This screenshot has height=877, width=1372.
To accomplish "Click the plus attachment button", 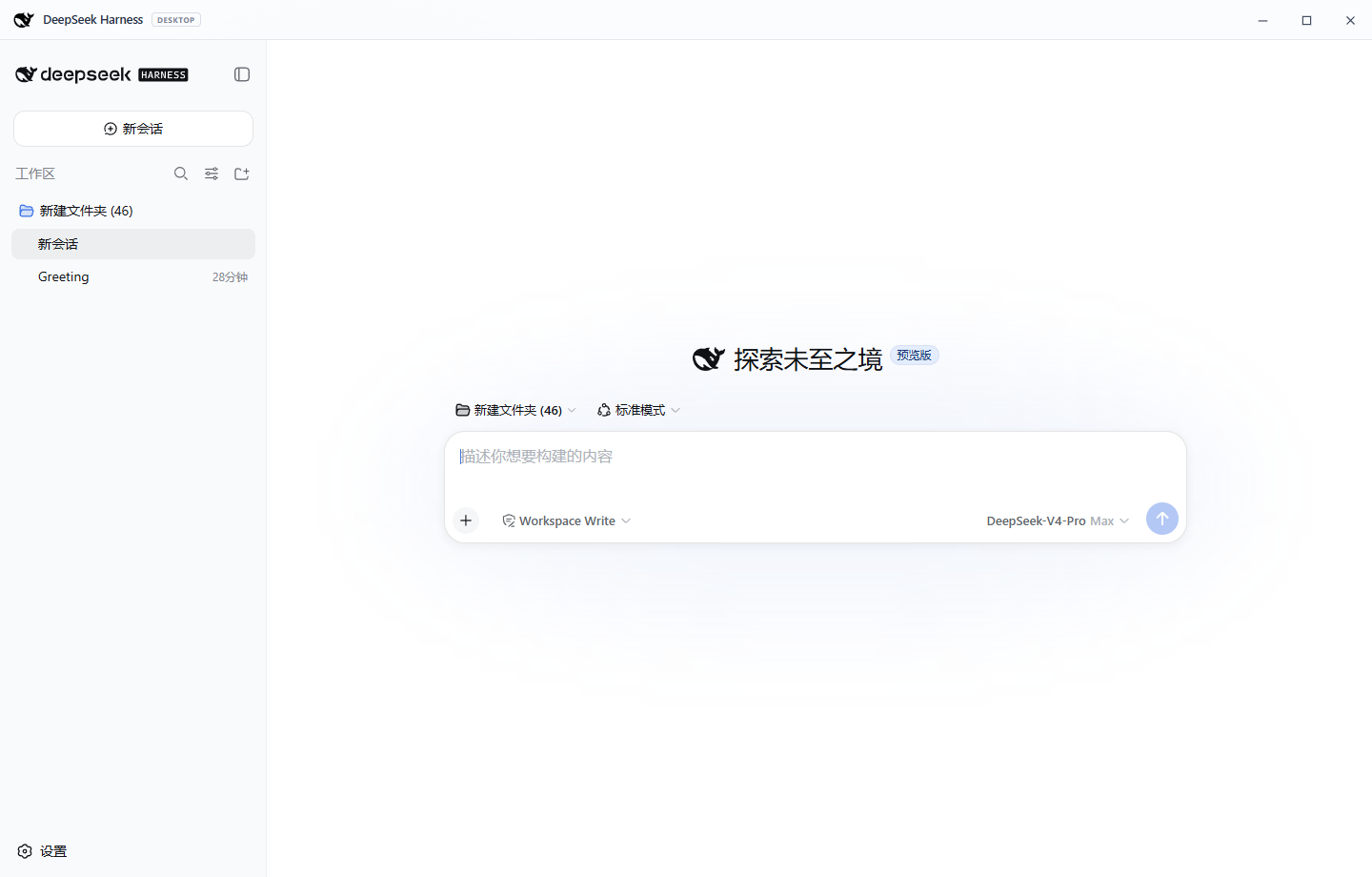I will click(466, 520).
